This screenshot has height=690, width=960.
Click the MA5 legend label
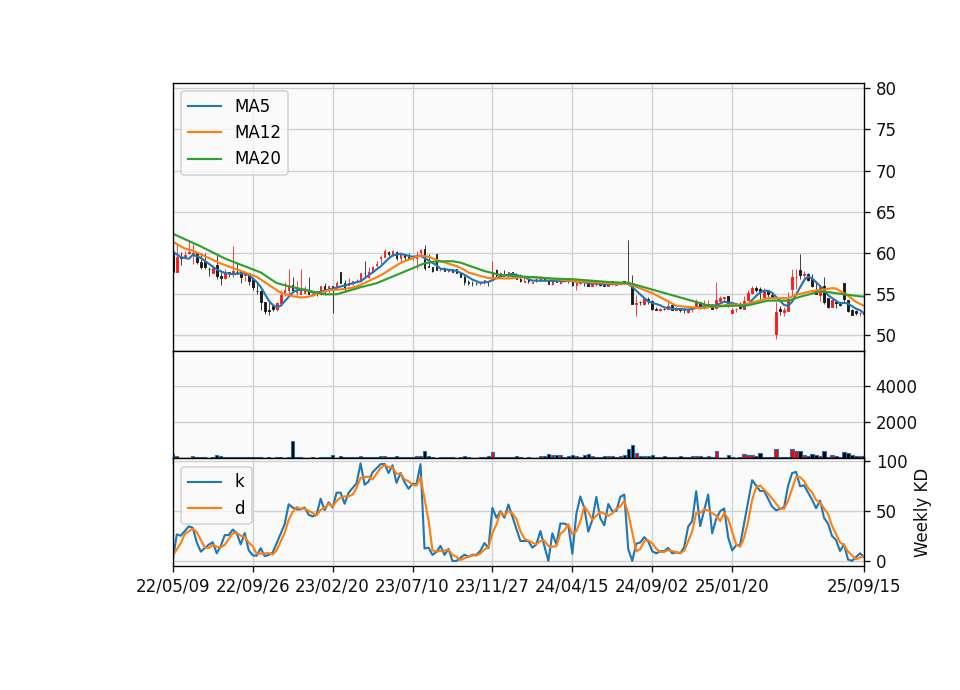252,106
